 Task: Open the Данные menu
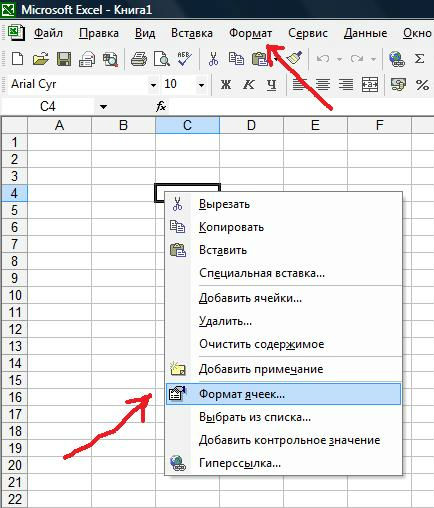coord(365,33)
